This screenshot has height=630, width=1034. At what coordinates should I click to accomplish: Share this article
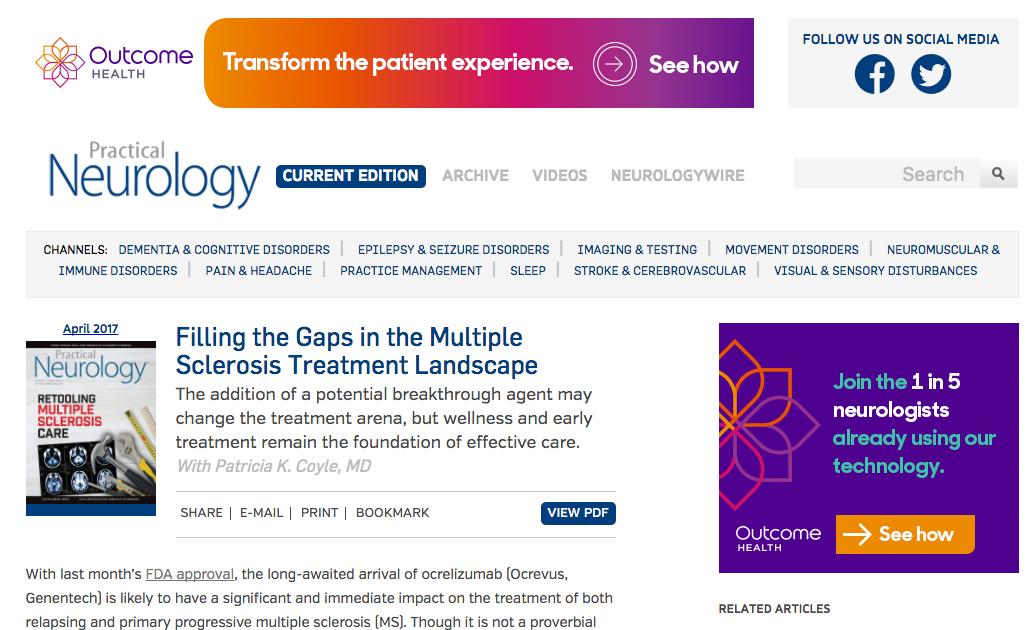pos(201,513)
